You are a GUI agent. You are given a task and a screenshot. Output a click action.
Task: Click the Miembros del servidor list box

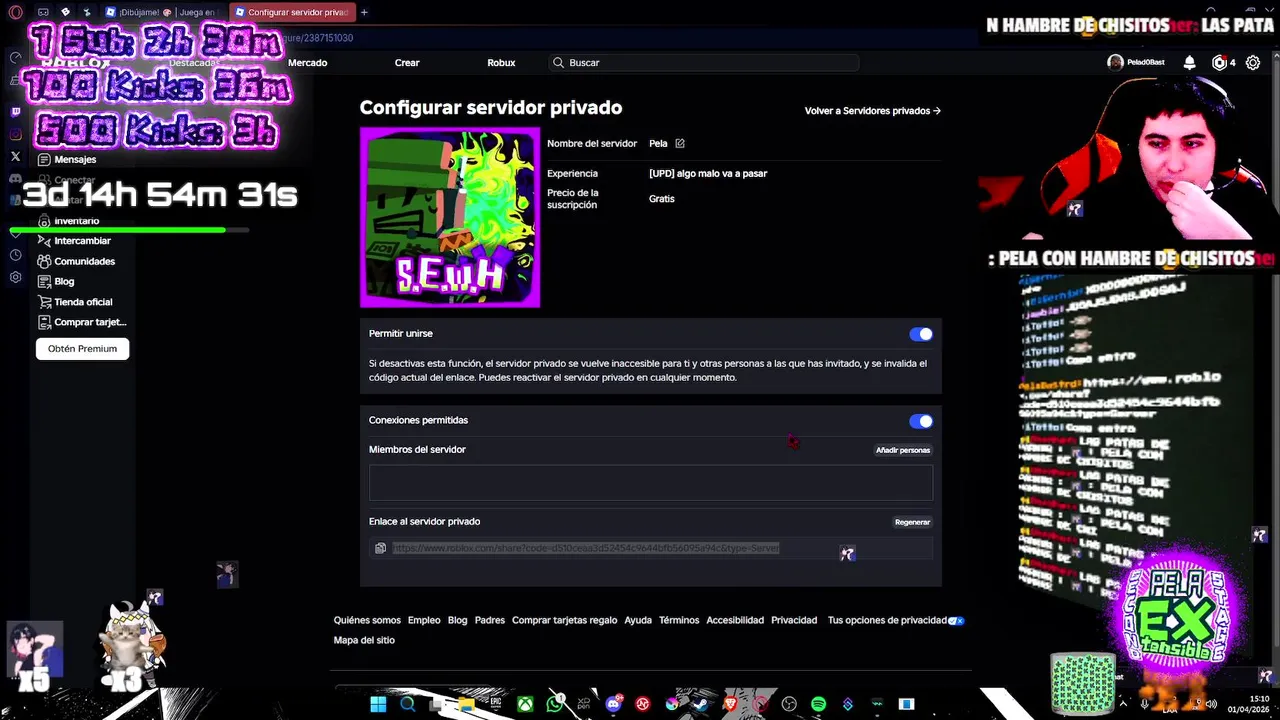651,483
